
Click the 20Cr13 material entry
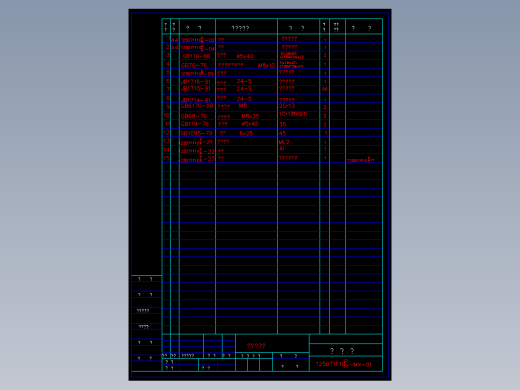[x=287, y=106]
